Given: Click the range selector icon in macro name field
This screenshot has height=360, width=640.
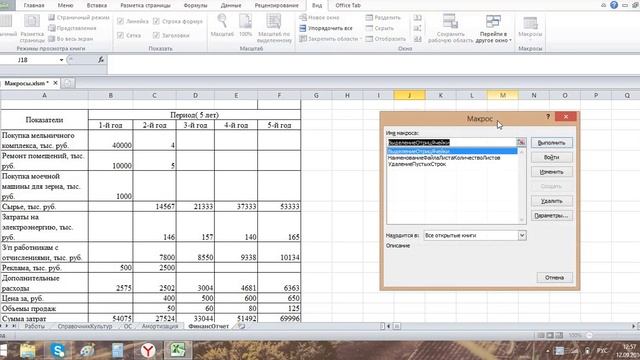Looking at the screenshot, I should click(x=521, y=142).
